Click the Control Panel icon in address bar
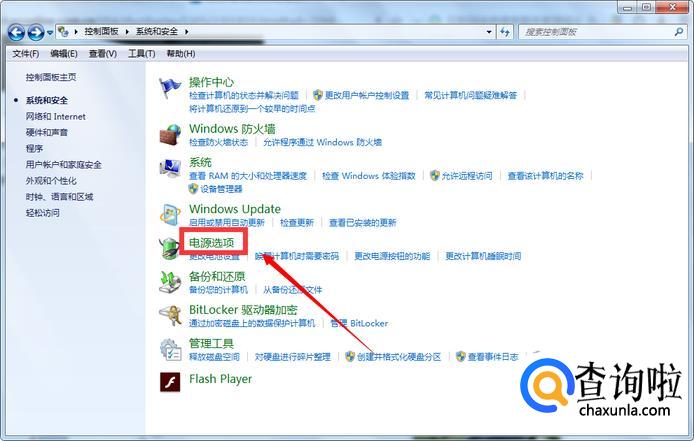 point(63,31)
